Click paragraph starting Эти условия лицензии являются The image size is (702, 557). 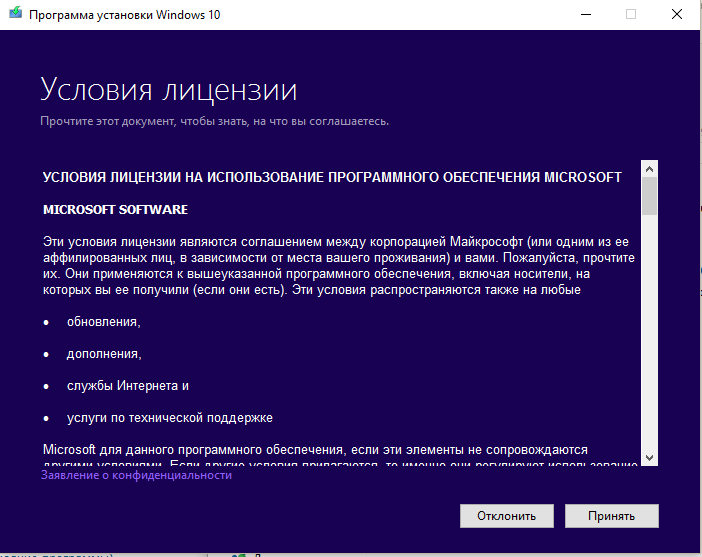pyautogui.click(x=338, y=266)
